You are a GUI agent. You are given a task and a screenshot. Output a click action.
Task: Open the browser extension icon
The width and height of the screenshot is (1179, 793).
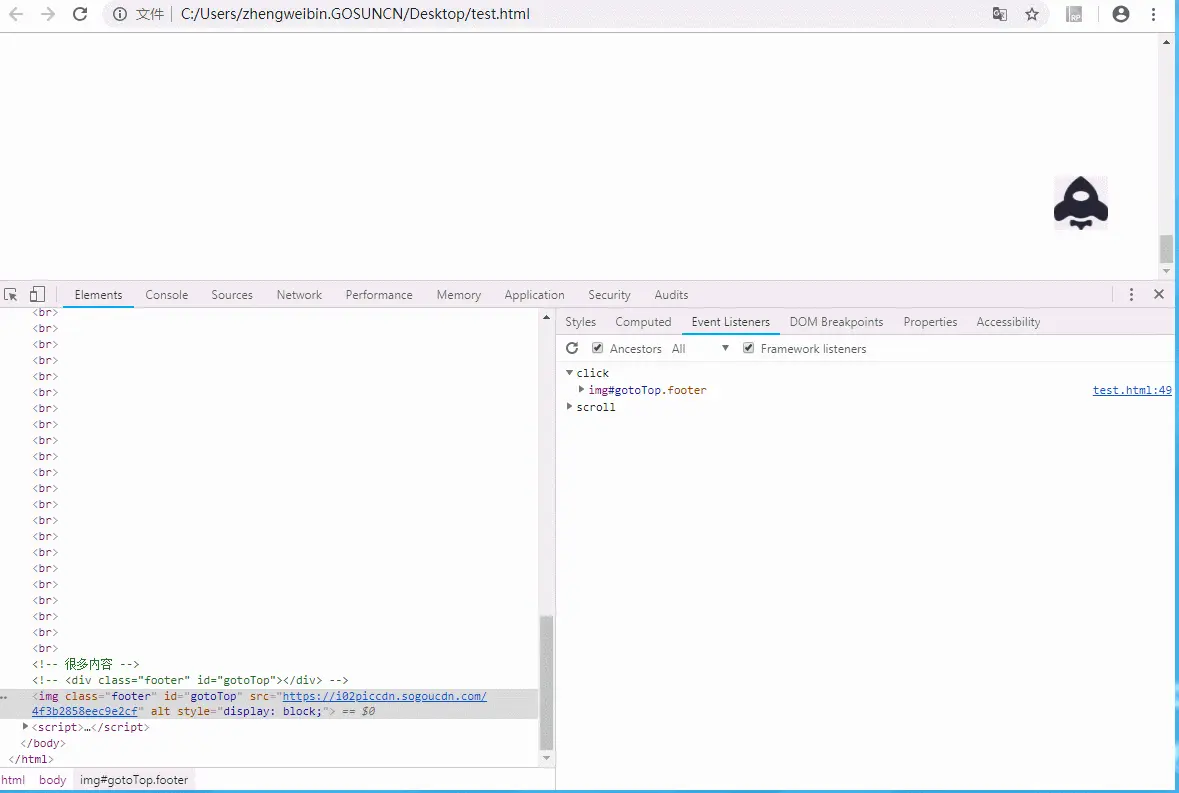1074,14
